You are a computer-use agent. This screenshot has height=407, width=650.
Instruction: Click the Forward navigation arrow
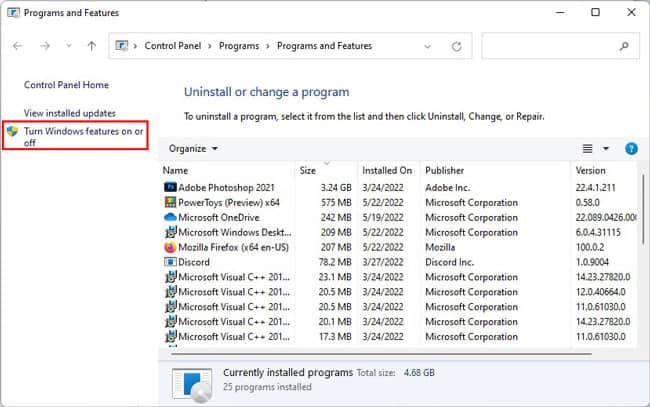(45, 46)
